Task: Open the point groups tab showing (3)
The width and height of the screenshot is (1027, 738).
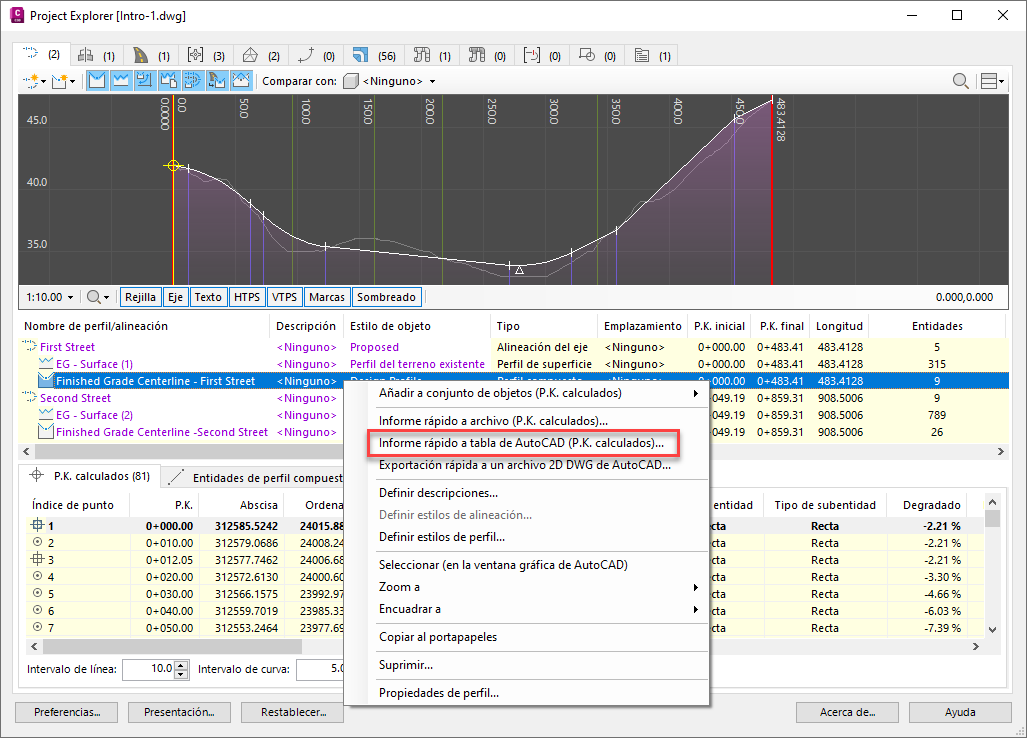Action: (205, 55)
